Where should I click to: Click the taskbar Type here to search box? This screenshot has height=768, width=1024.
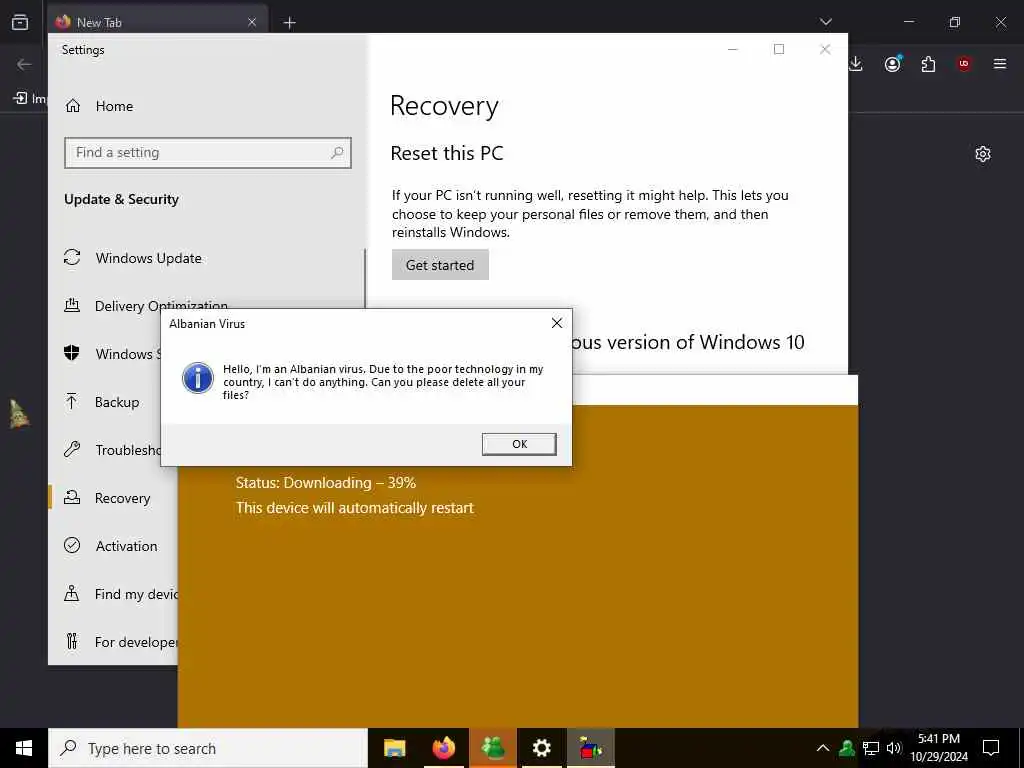(x=208, y=748)
